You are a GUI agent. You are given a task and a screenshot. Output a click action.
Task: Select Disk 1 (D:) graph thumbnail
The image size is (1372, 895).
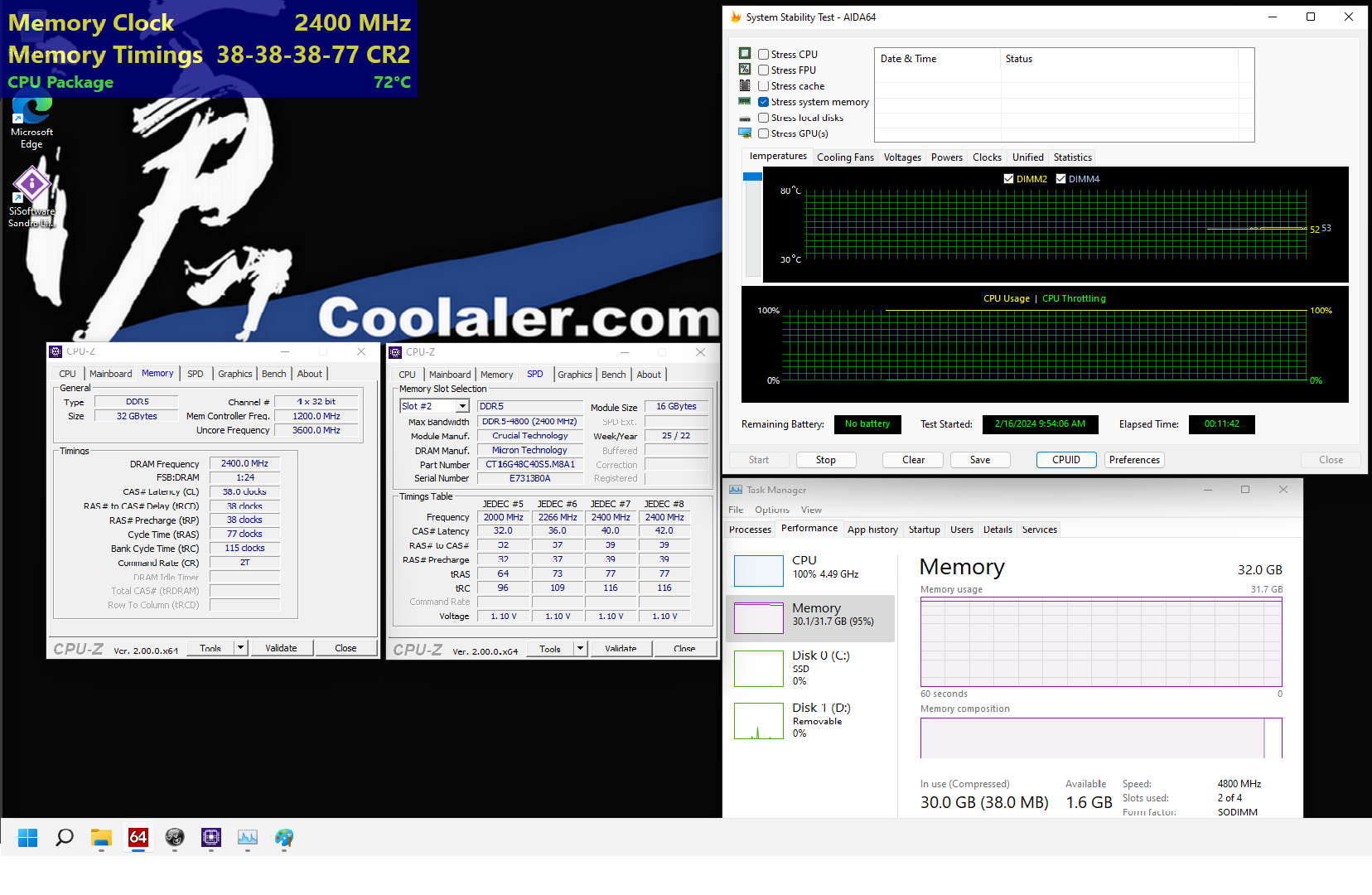click(x=759, y=721)
